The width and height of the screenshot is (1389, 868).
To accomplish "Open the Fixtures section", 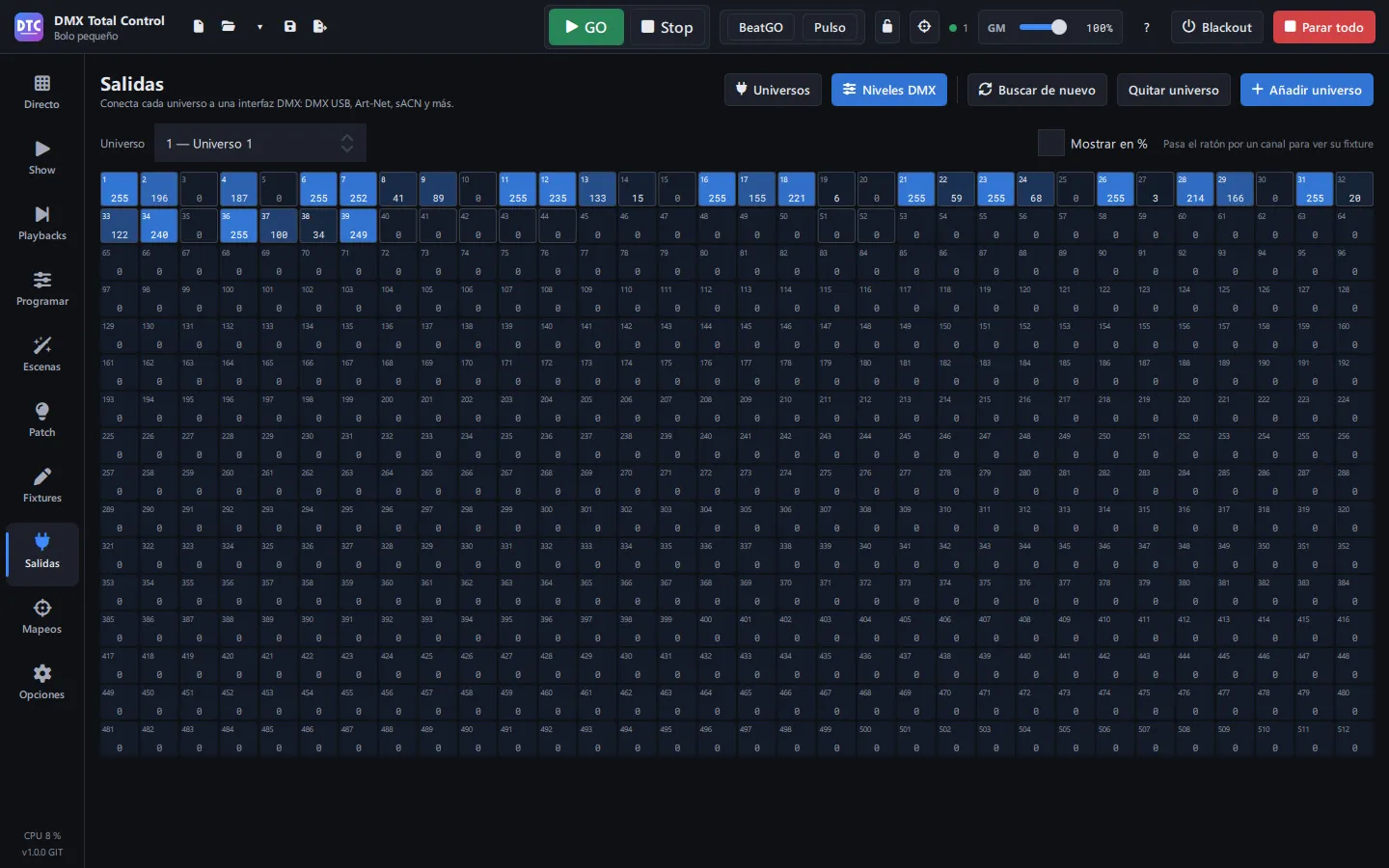I will click(41, 486).
